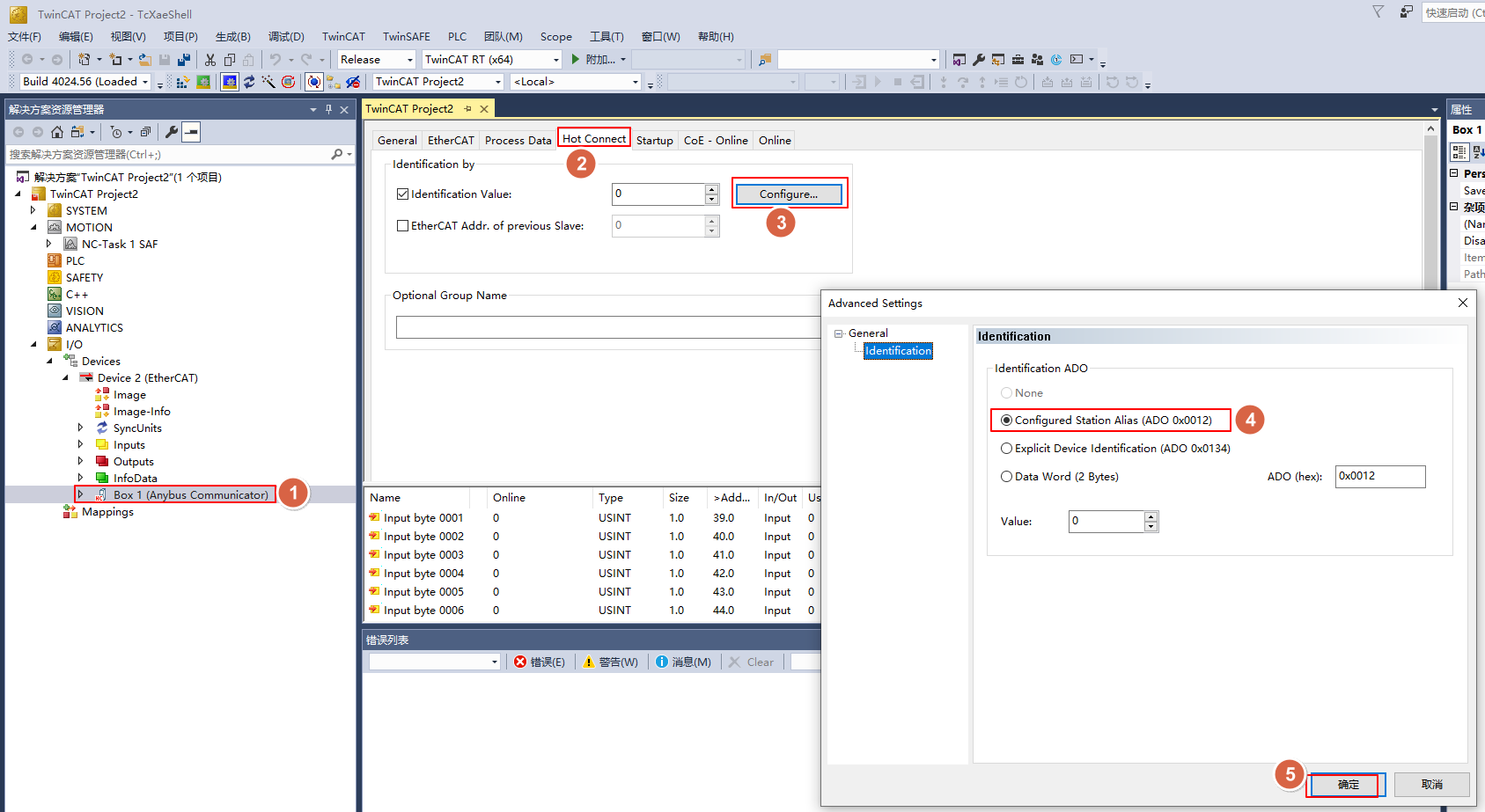Click the Properties wrench icon in main toolbar
Screen dimensions: 1485x812
click(979, 60)
